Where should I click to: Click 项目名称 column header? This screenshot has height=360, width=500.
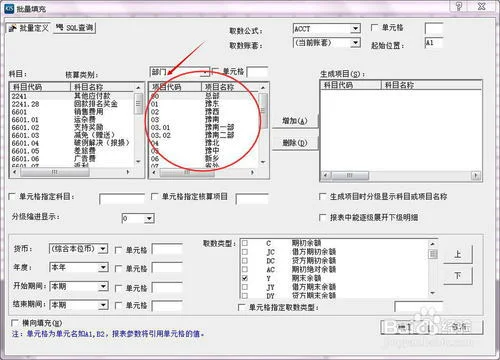230,87
